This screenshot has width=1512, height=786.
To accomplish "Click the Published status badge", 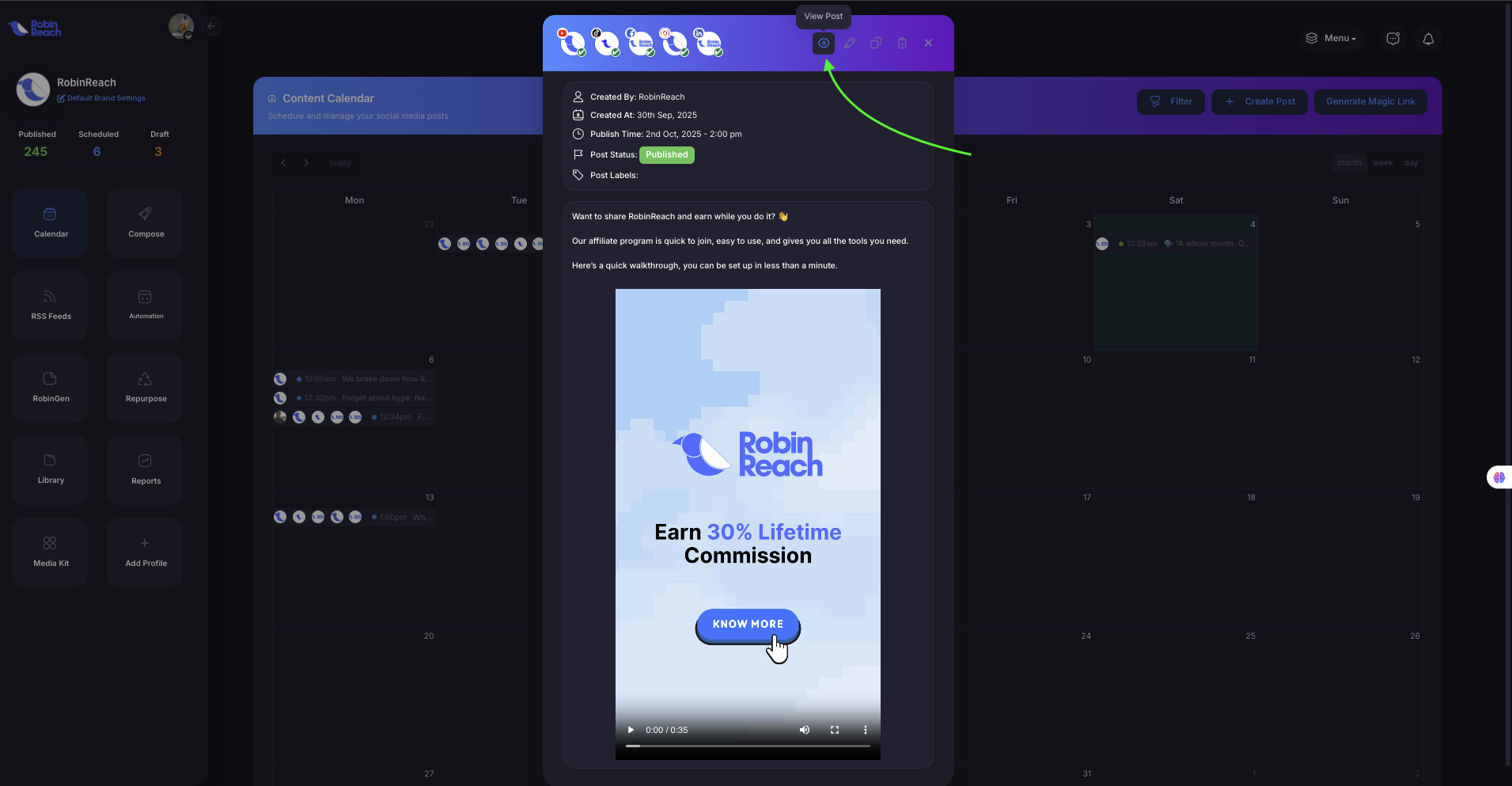I will pyautogui.click(x=666, y=155).
